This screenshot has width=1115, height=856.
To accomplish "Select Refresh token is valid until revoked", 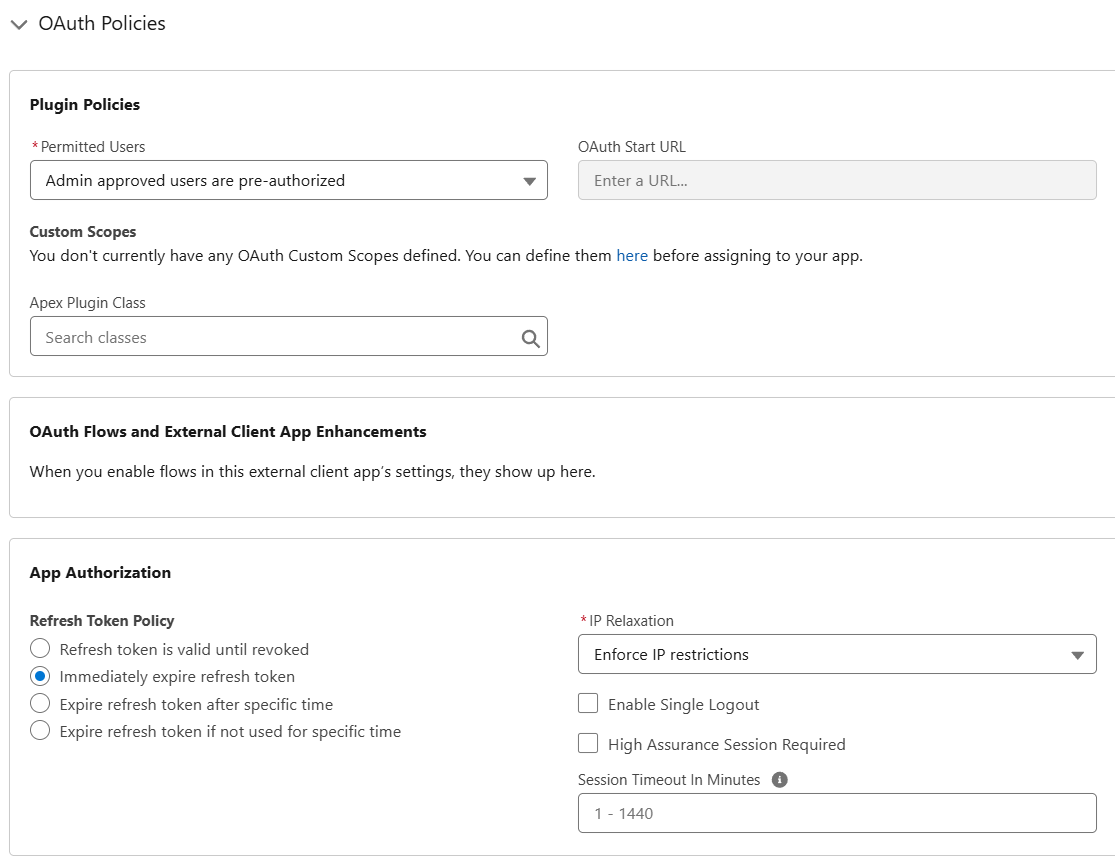I will pyautogui.click(x=40, y=648).
